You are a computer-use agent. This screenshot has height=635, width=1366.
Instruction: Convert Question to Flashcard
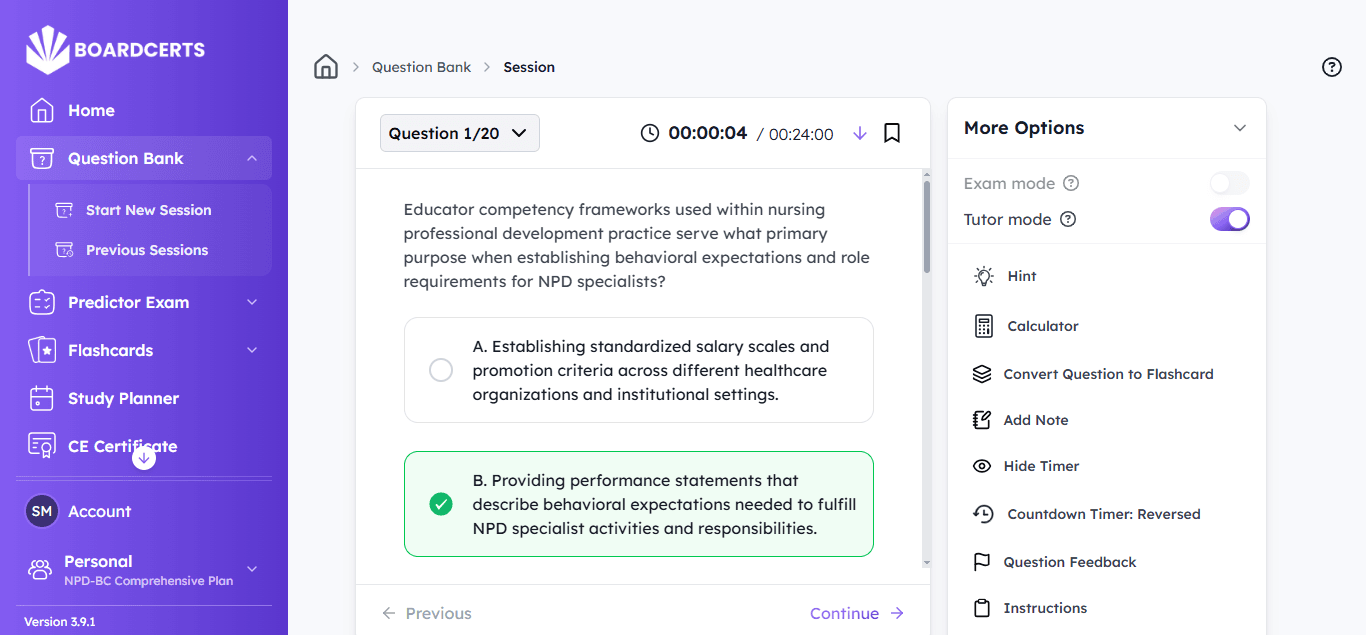pyautogui.click(x=1107, y=374)
